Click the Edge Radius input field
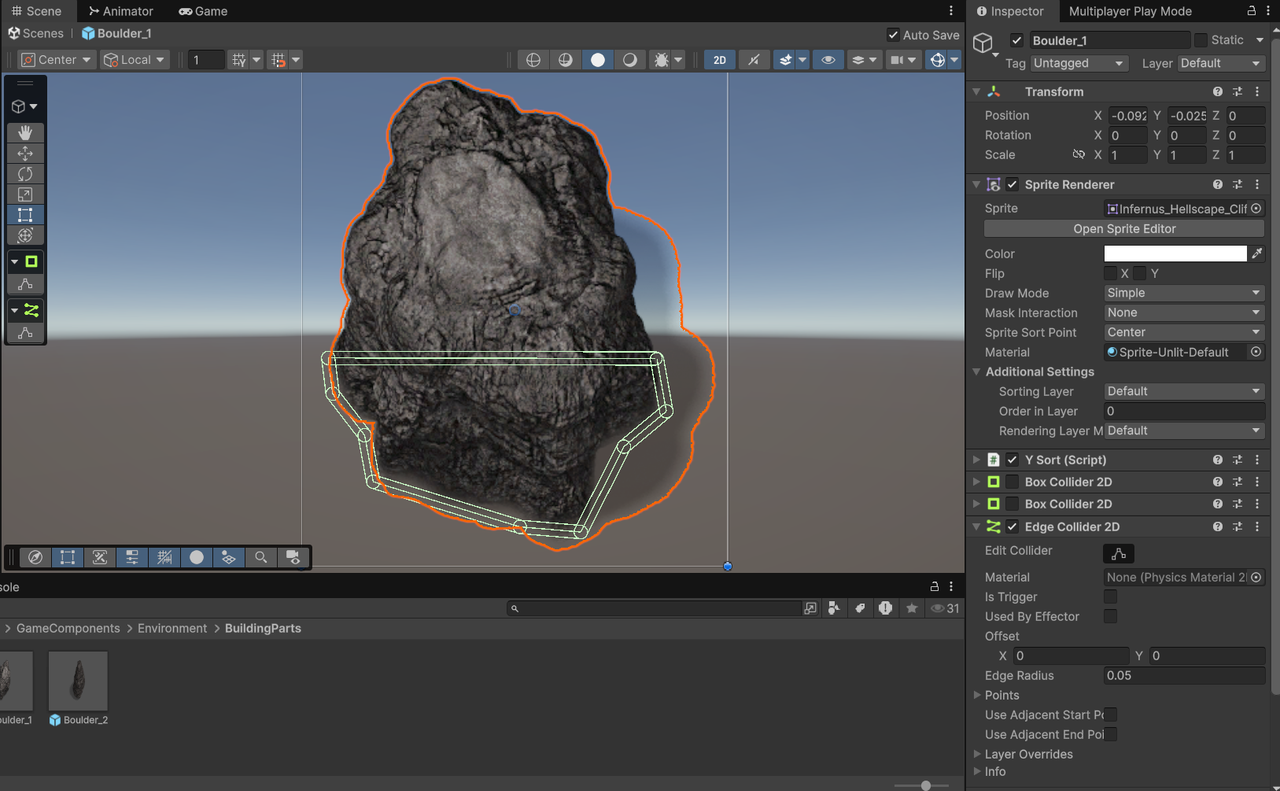Image resolution: width=1280 pixels, height=791 pixels. pos(1185,676)
